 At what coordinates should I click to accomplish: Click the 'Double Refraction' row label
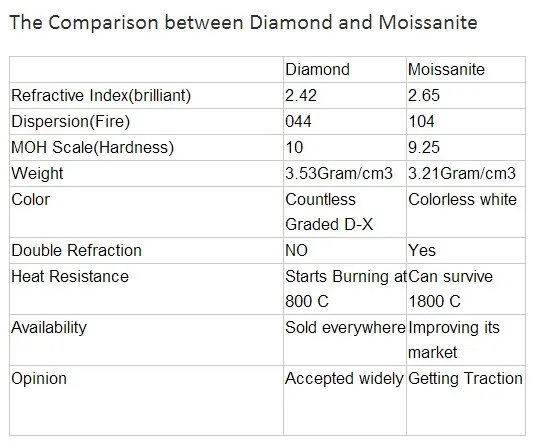(77, 250)
